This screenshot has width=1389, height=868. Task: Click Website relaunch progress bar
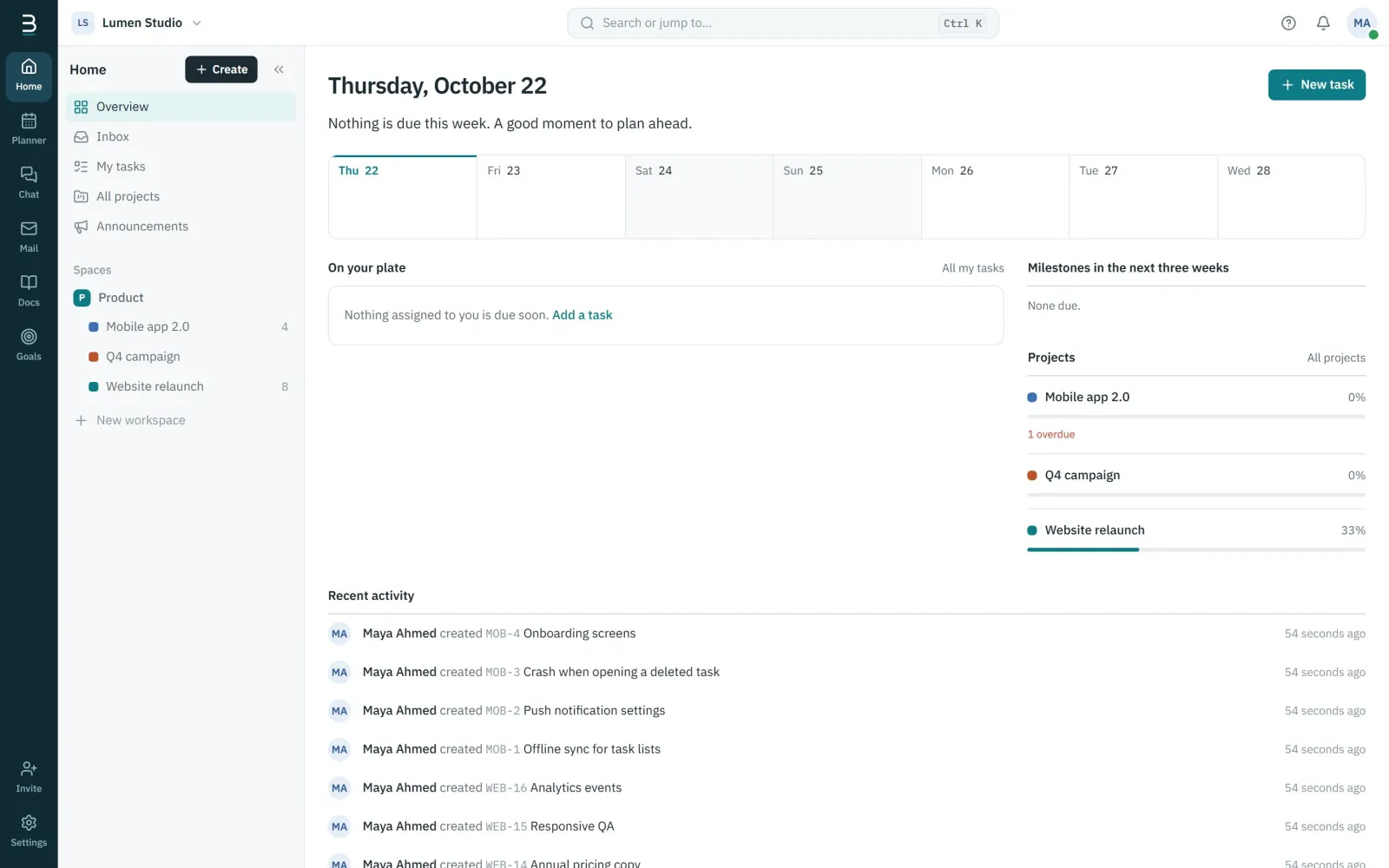[x=1196, y=549]
